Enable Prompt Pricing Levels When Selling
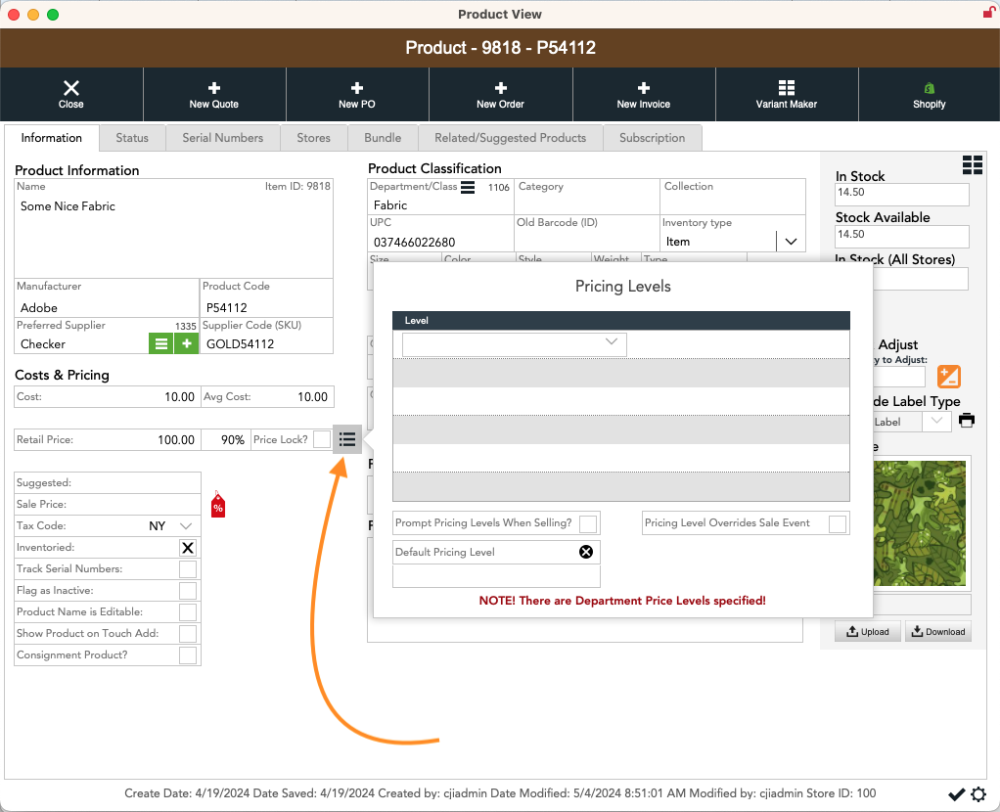Screen dimensions: 1000x812 (x=588, y=523)
